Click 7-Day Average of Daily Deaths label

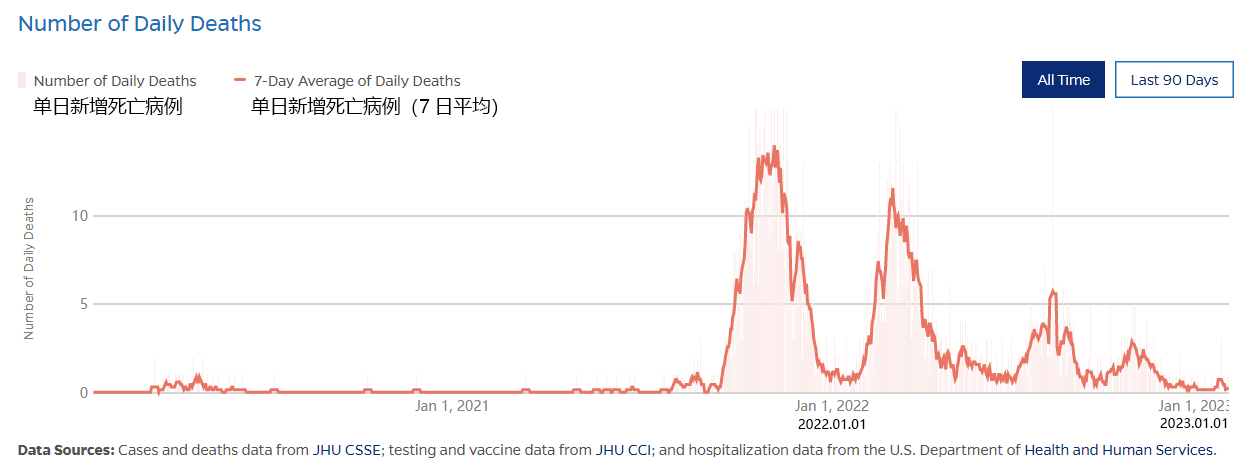click(x=357, y=81)
